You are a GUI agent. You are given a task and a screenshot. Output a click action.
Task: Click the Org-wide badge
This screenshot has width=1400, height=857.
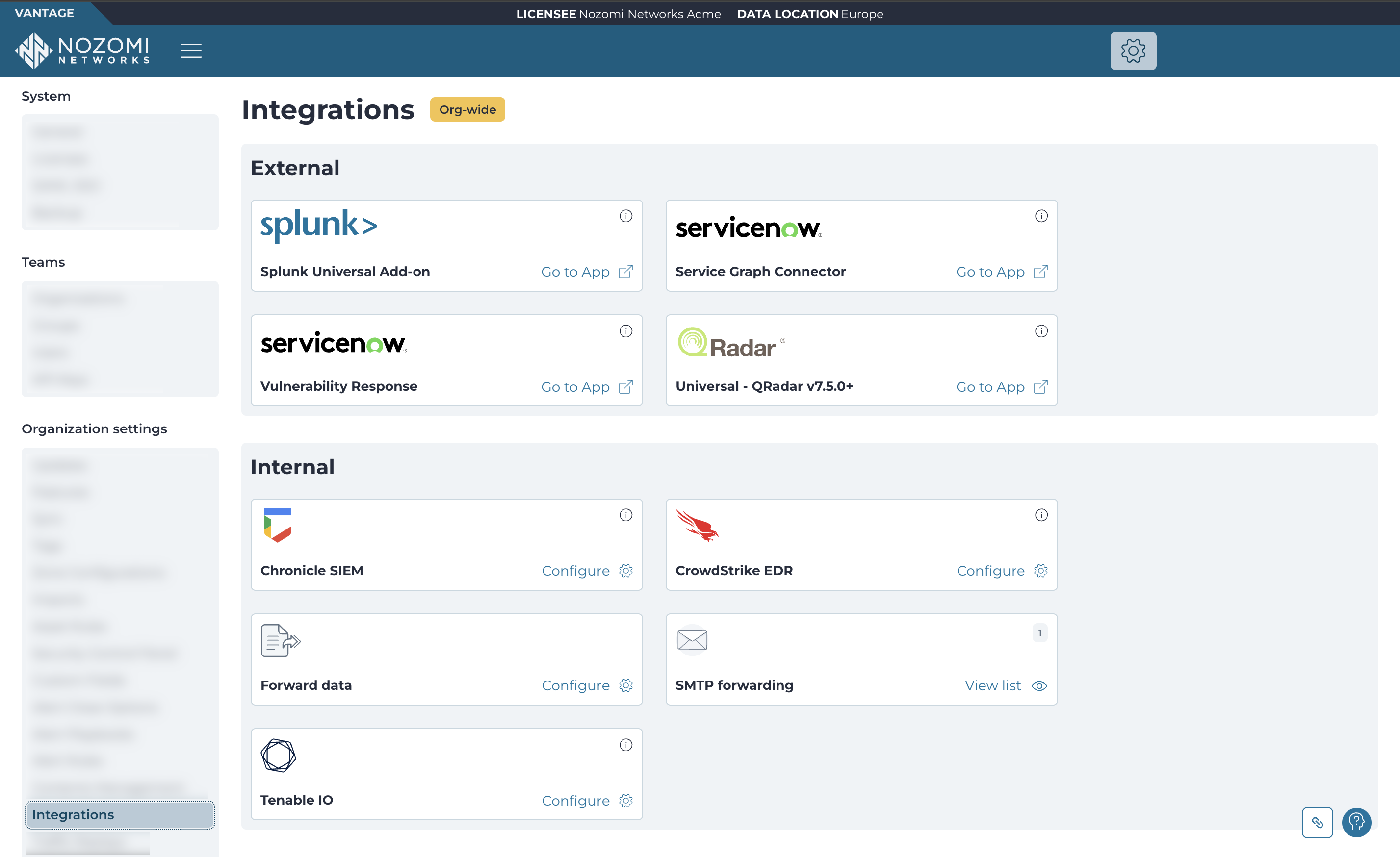coord(467,109)
